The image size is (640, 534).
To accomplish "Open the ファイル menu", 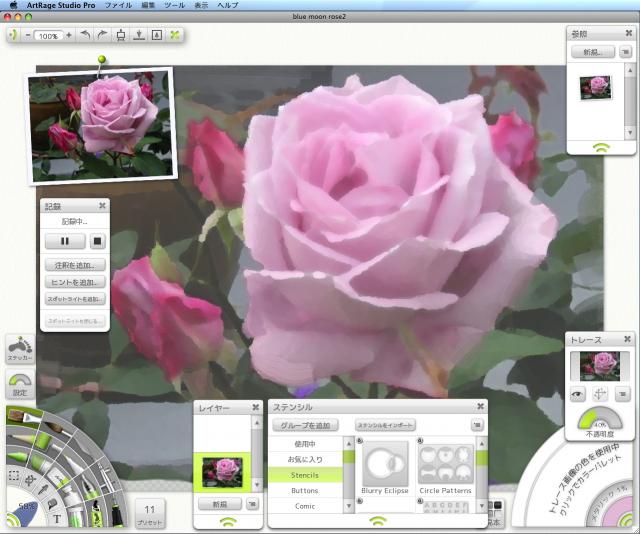I will 118,5.
